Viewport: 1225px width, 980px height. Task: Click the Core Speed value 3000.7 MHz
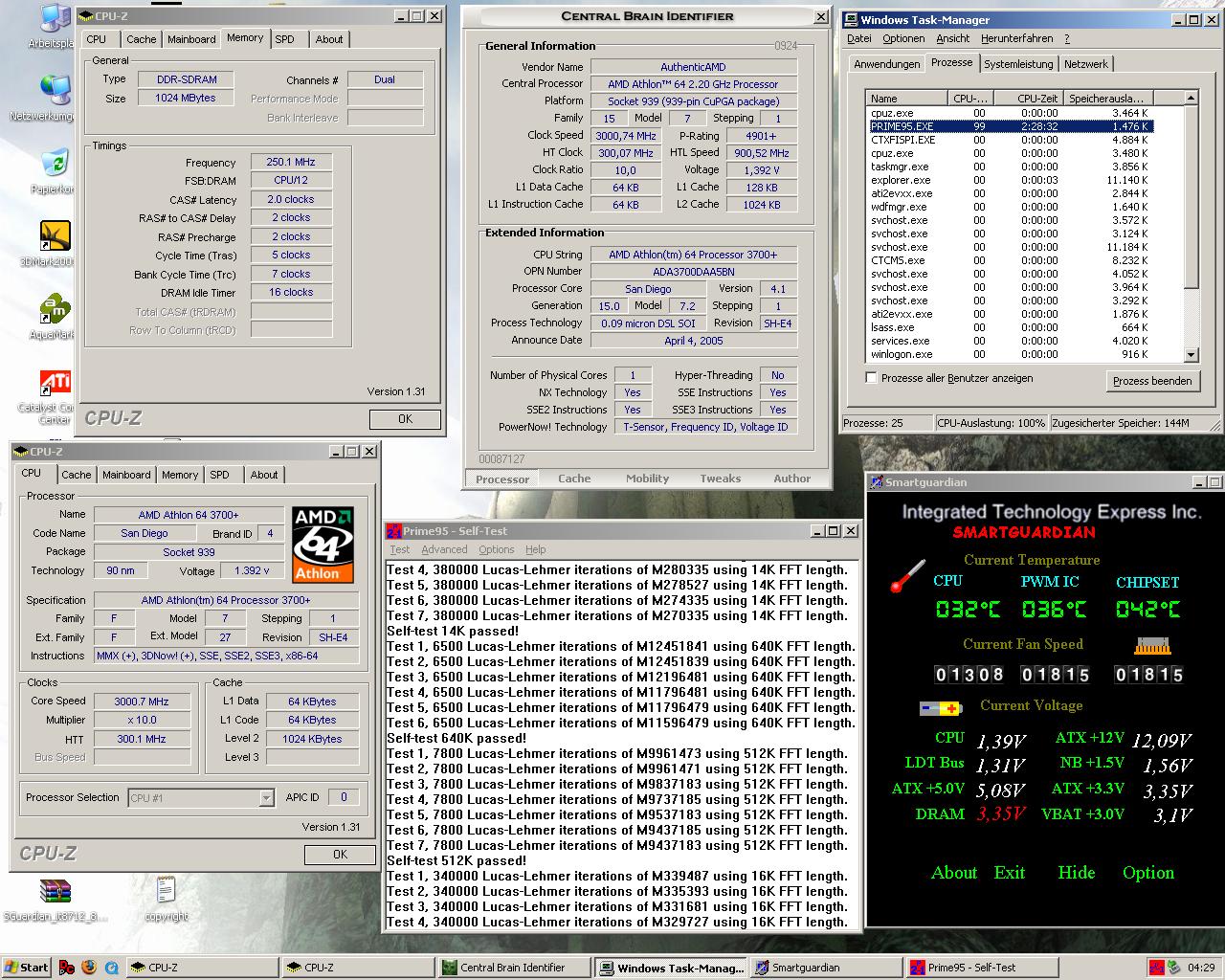[x=142, y=702]
